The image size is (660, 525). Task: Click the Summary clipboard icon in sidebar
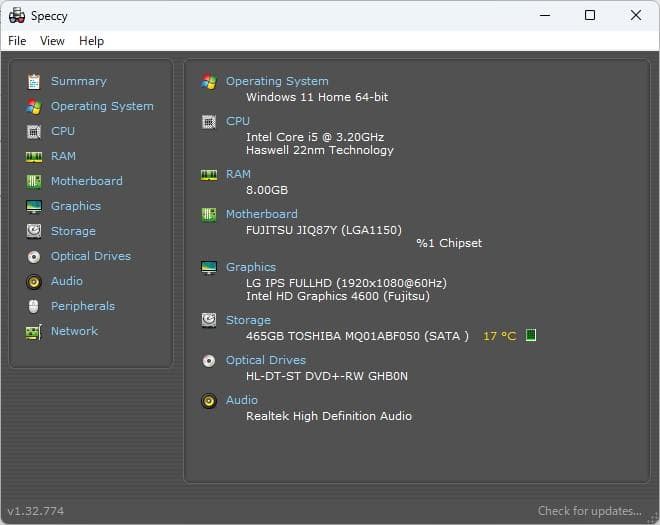click(x=34, y=81)
